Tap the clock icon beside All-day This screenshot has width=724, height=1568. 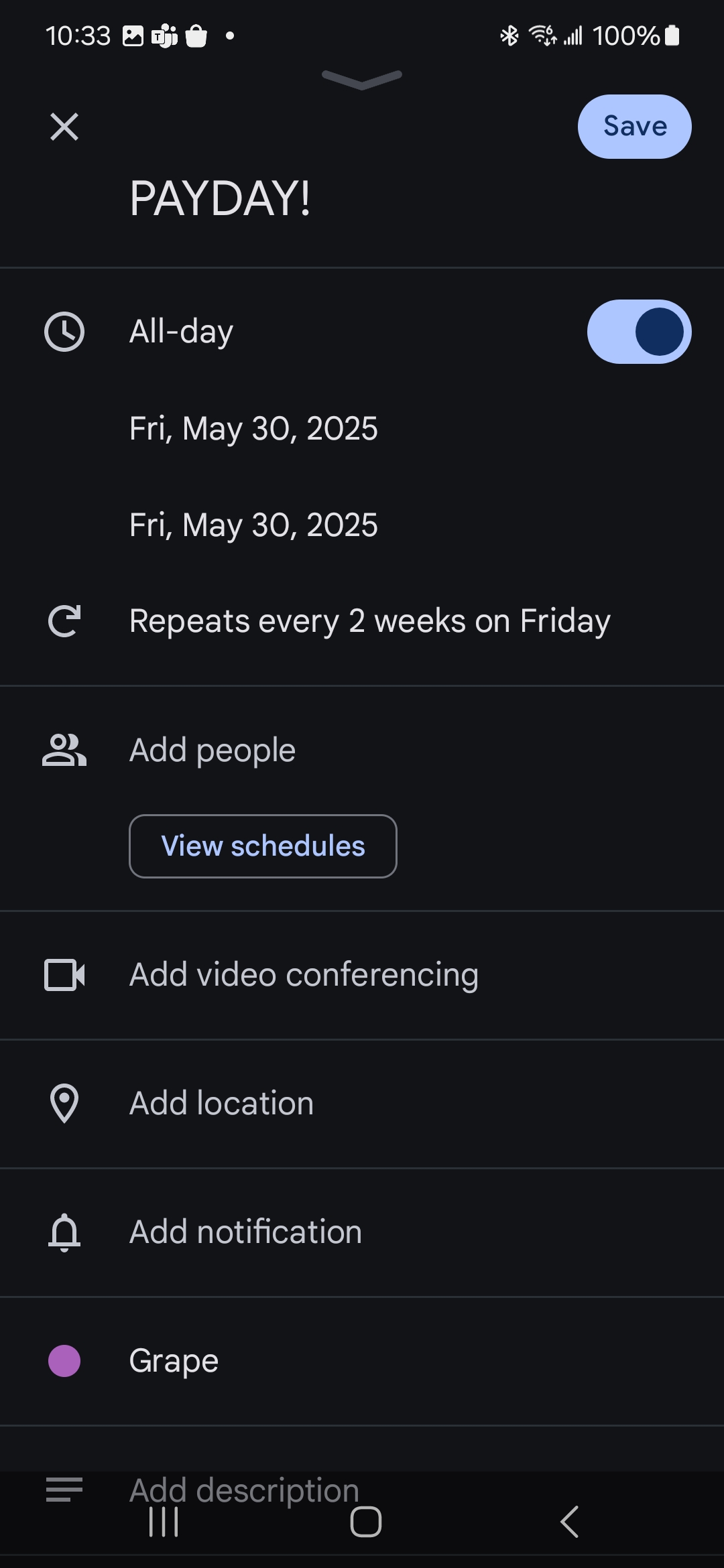coord(64,332)
